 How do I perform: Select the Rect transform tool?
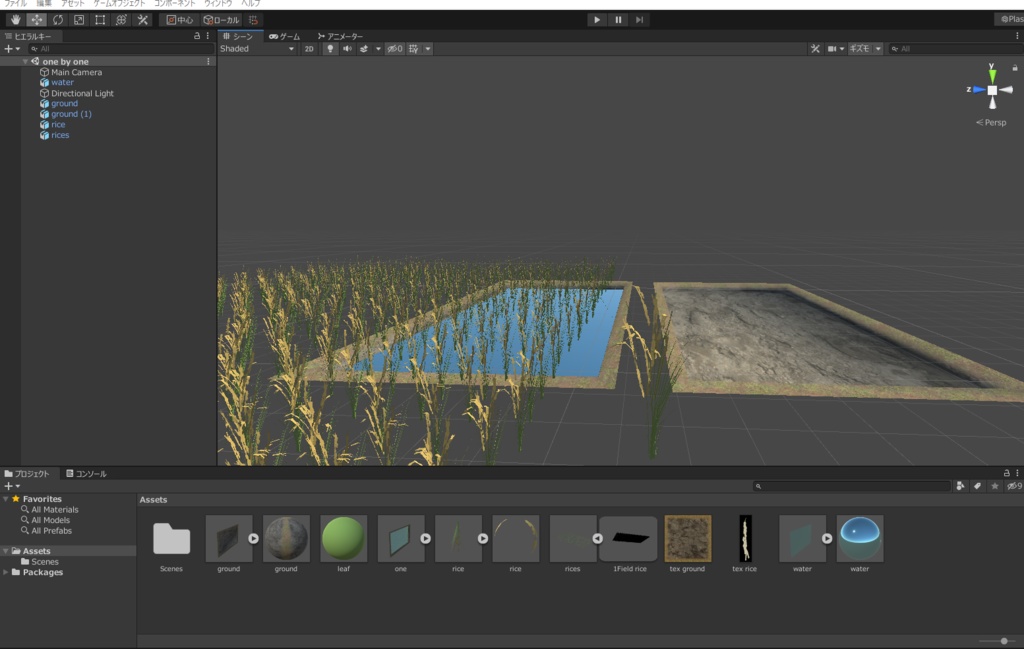pyautogui.click(x=100, y=20)
